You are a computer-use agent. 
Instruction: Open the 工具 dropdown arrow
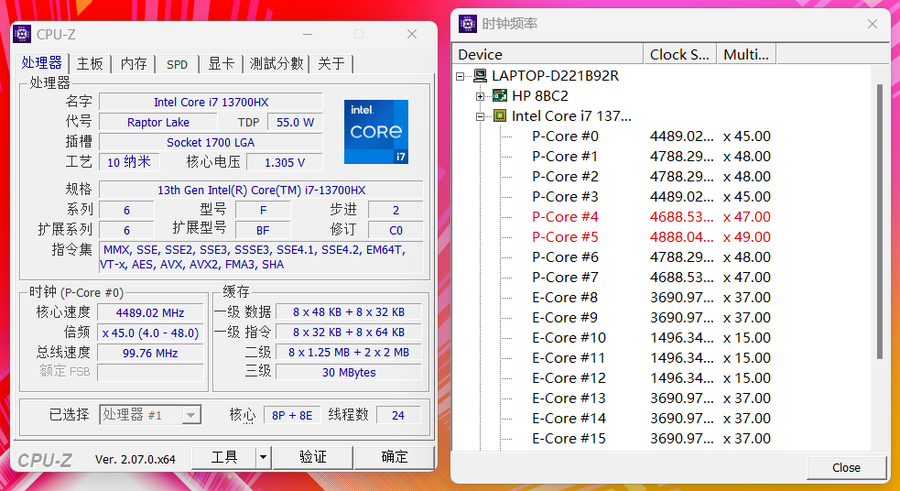[x=263, y=457]
